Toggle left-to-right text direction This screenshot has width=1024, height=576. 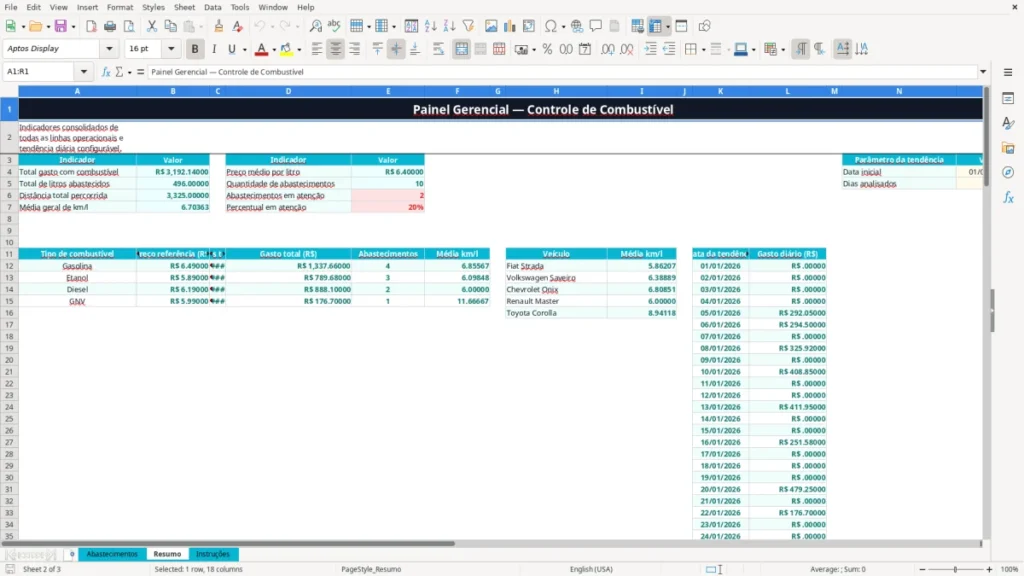pyautogui.click(x=801, y=49)
